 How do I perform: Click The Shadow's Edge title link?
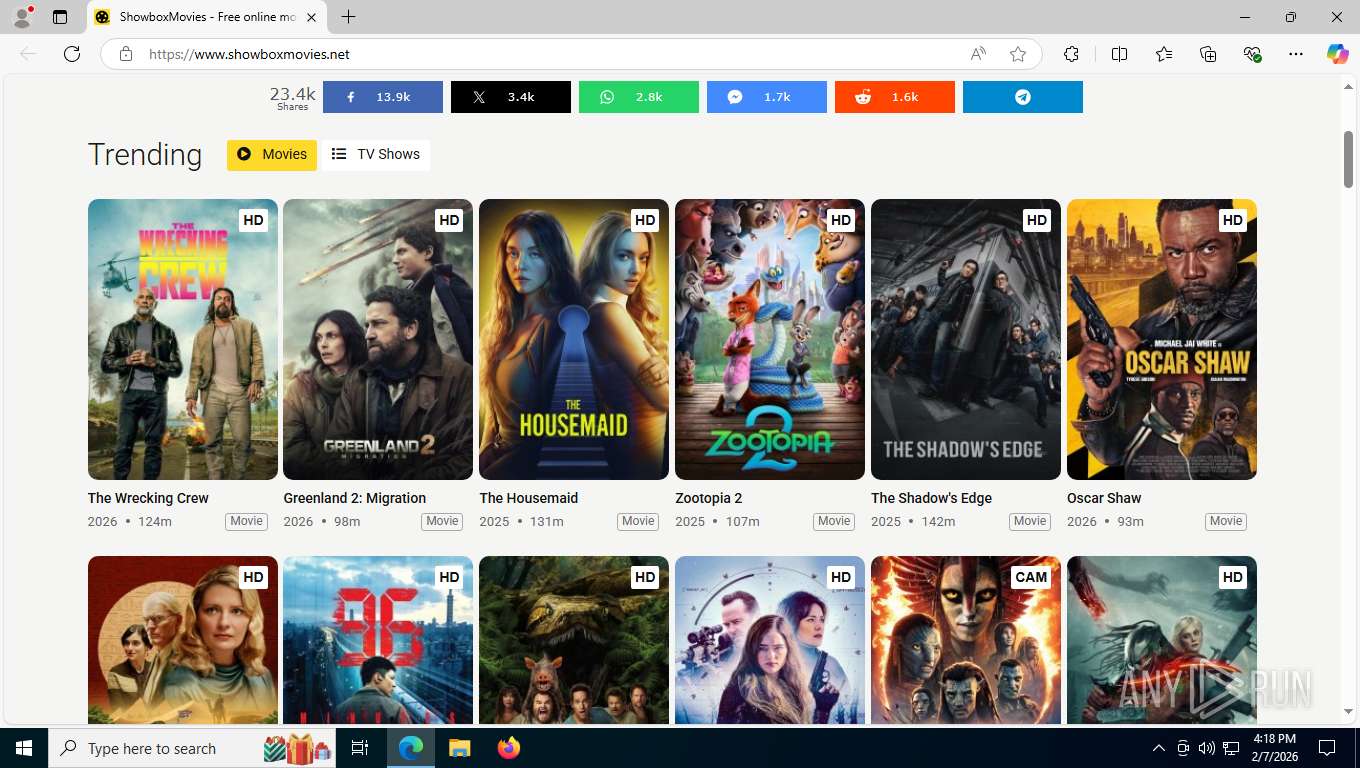[x=931, y=498]
